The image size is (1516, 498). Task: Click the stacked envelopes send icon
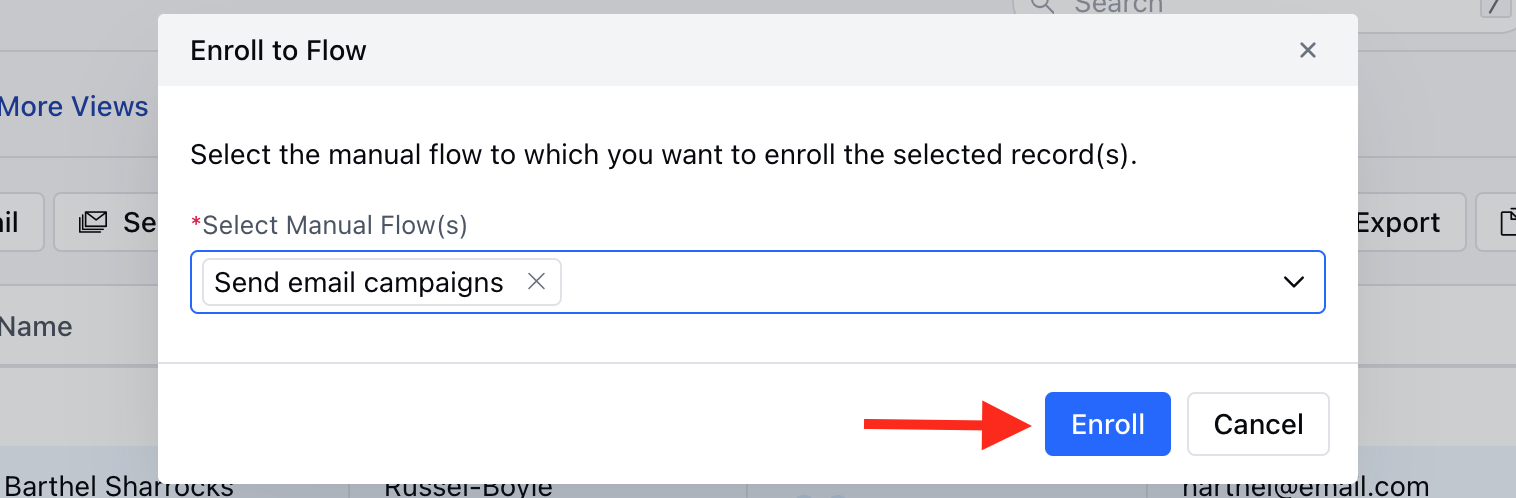[93, 222]
